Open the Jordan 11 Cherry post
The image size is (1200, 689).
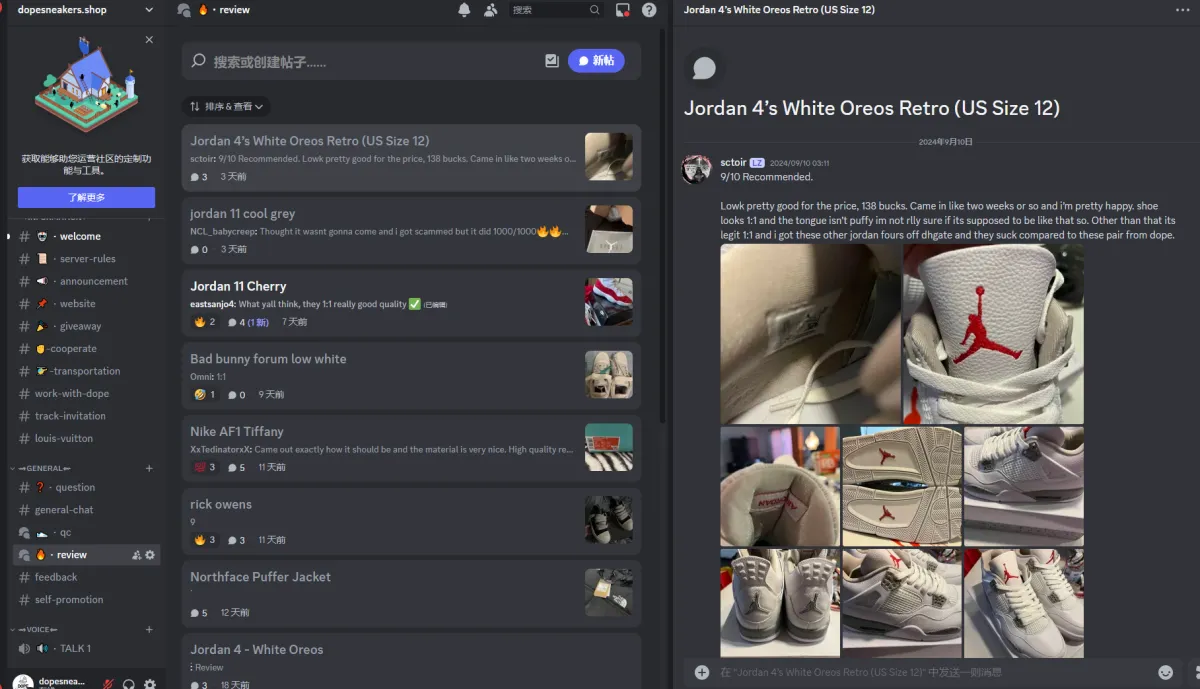(411, 302)
